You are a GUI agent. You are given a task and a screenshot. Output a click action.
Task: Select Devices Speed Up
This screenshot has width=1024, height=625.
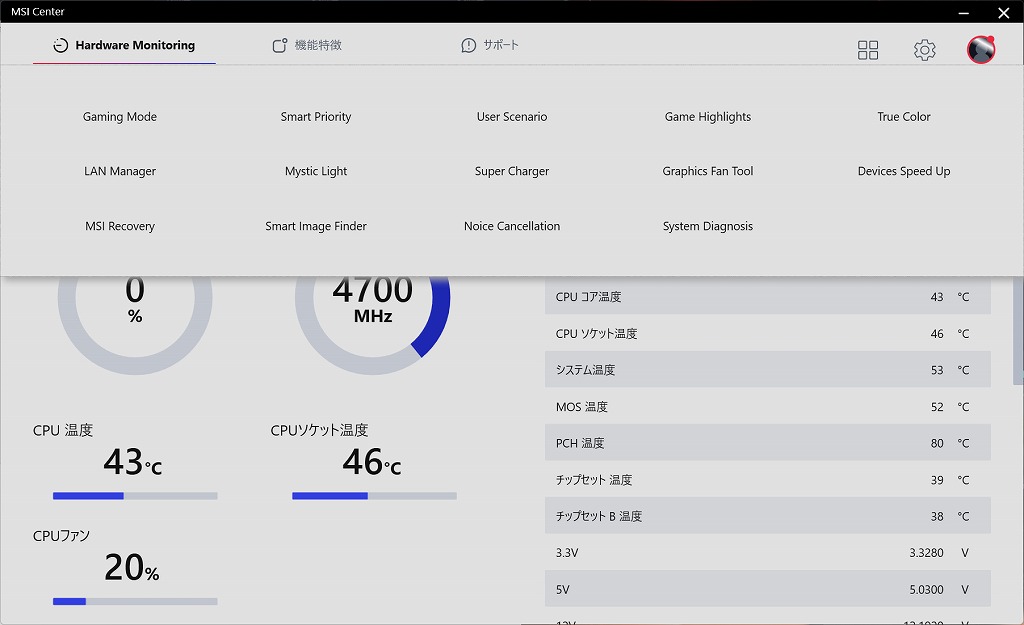(x=904, y=171)
